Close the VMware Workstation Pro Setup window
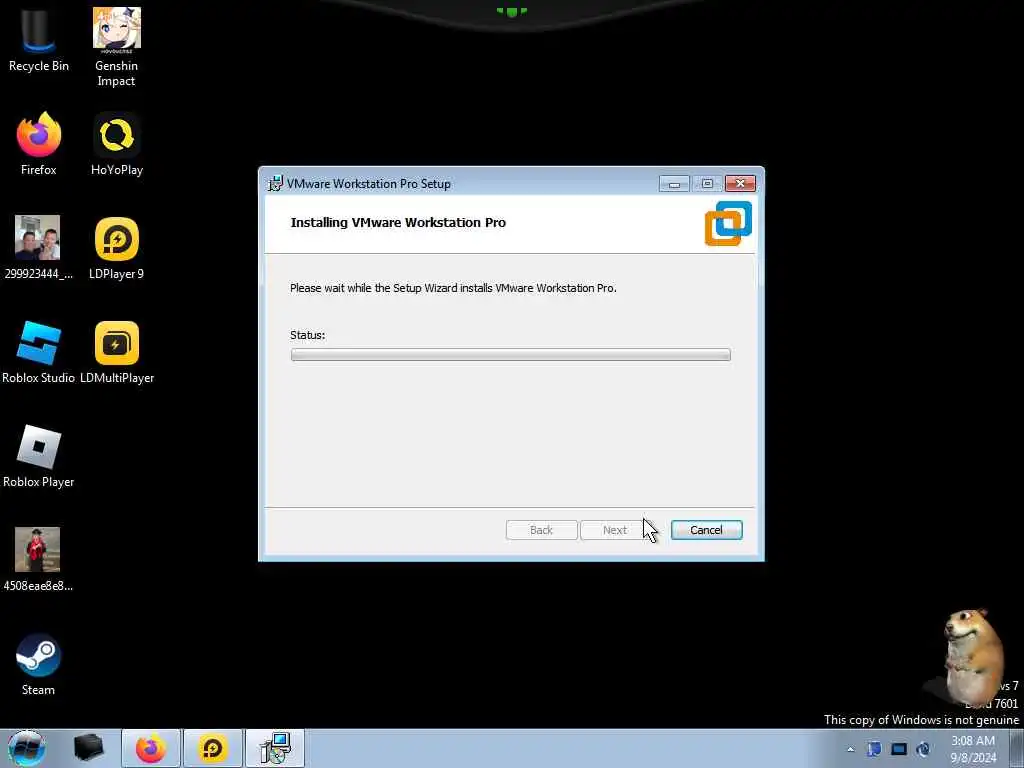Screen dimensions: 1024x768 (x=740, y=184)
